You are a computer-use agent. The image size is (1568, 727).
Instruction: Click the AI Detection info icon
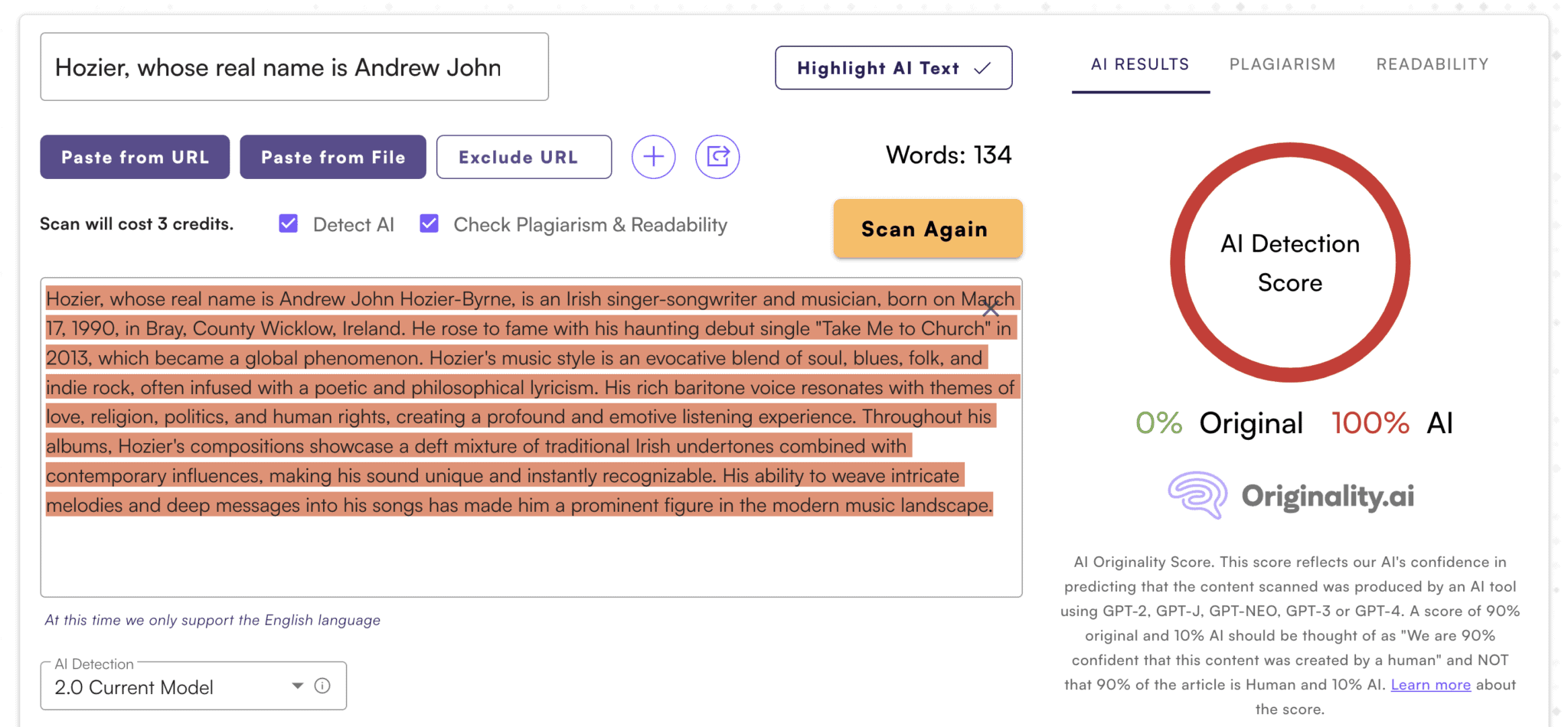pos(322,686)
